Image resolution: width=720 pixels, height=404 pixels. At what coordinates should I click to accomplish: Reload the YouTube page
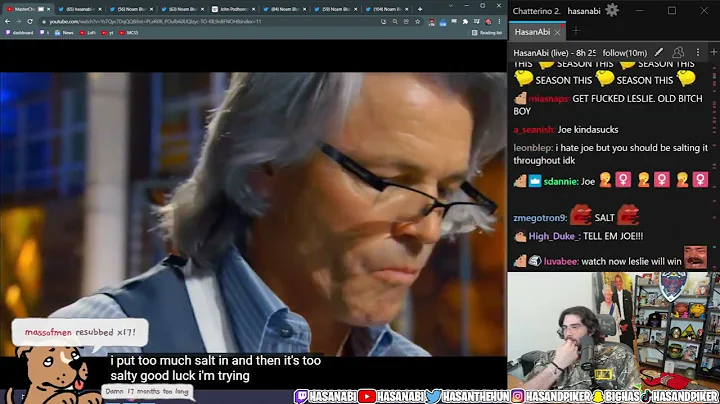tap(30, 22)
